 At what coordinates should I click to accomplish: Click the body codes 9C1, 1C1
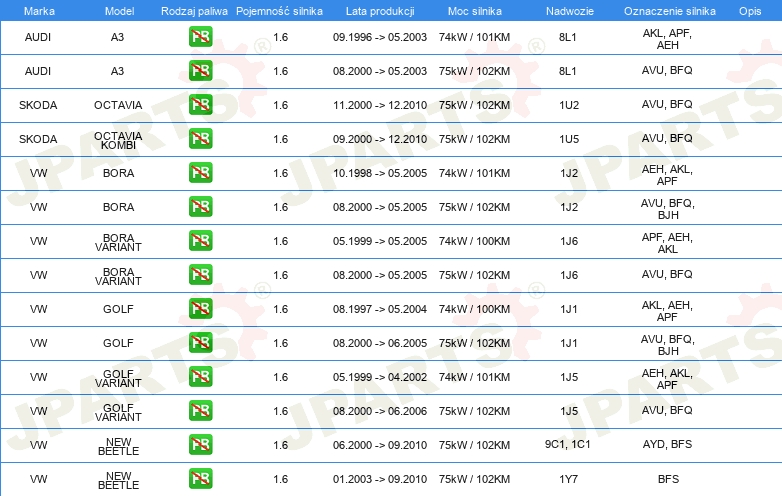pos(568,444)
